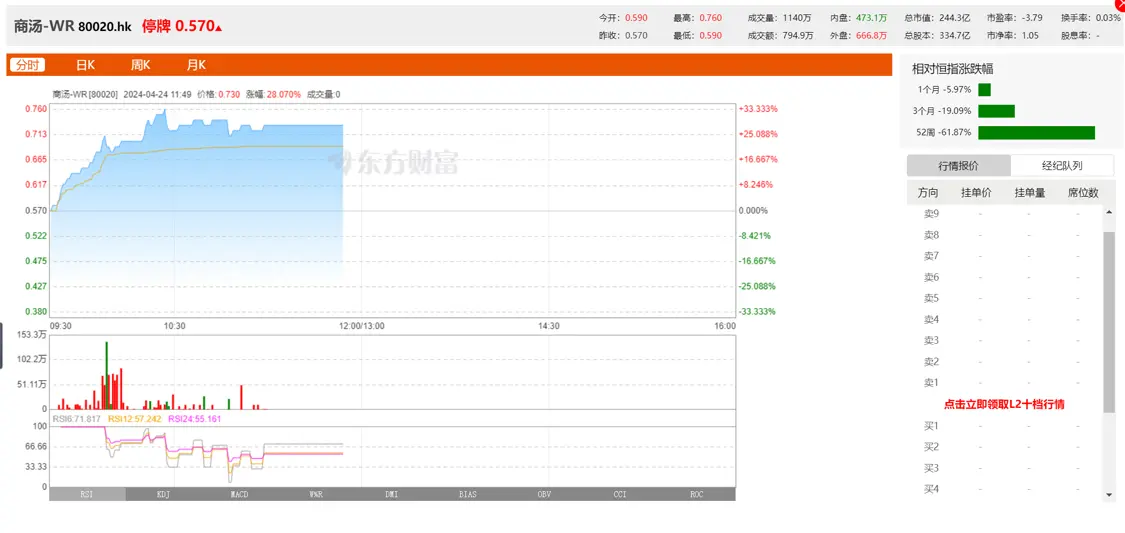1125x533 pixels.
Task: Click the 方向 column header
Action: pos(928,193)
